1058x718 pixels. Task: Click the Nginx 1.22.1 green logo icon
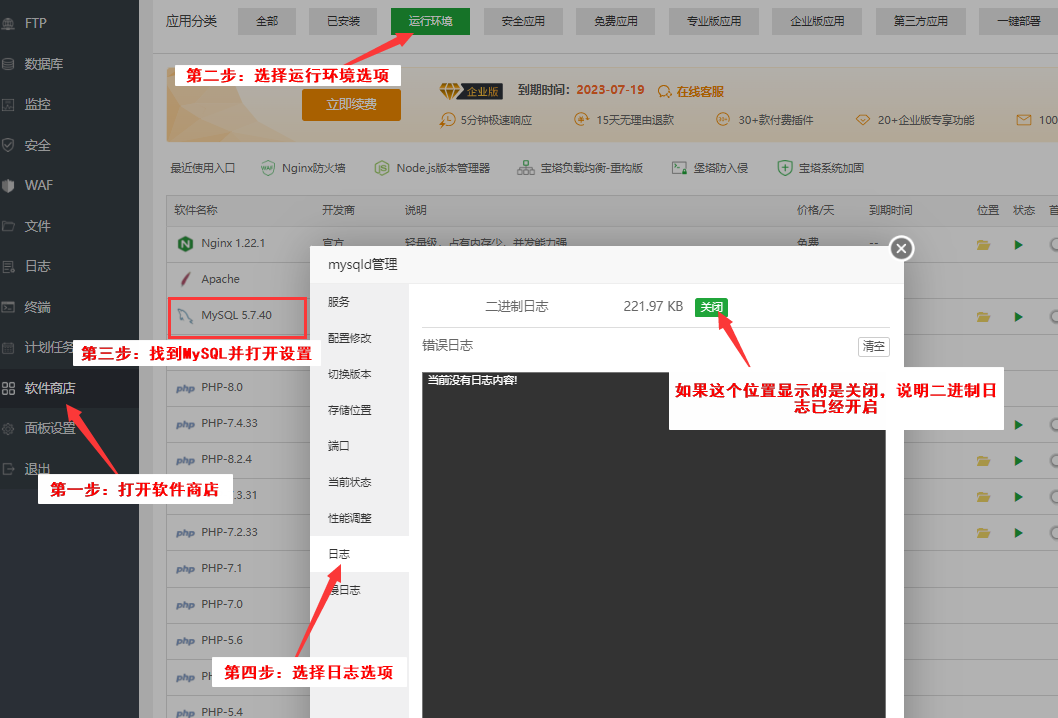coord(185,244)
